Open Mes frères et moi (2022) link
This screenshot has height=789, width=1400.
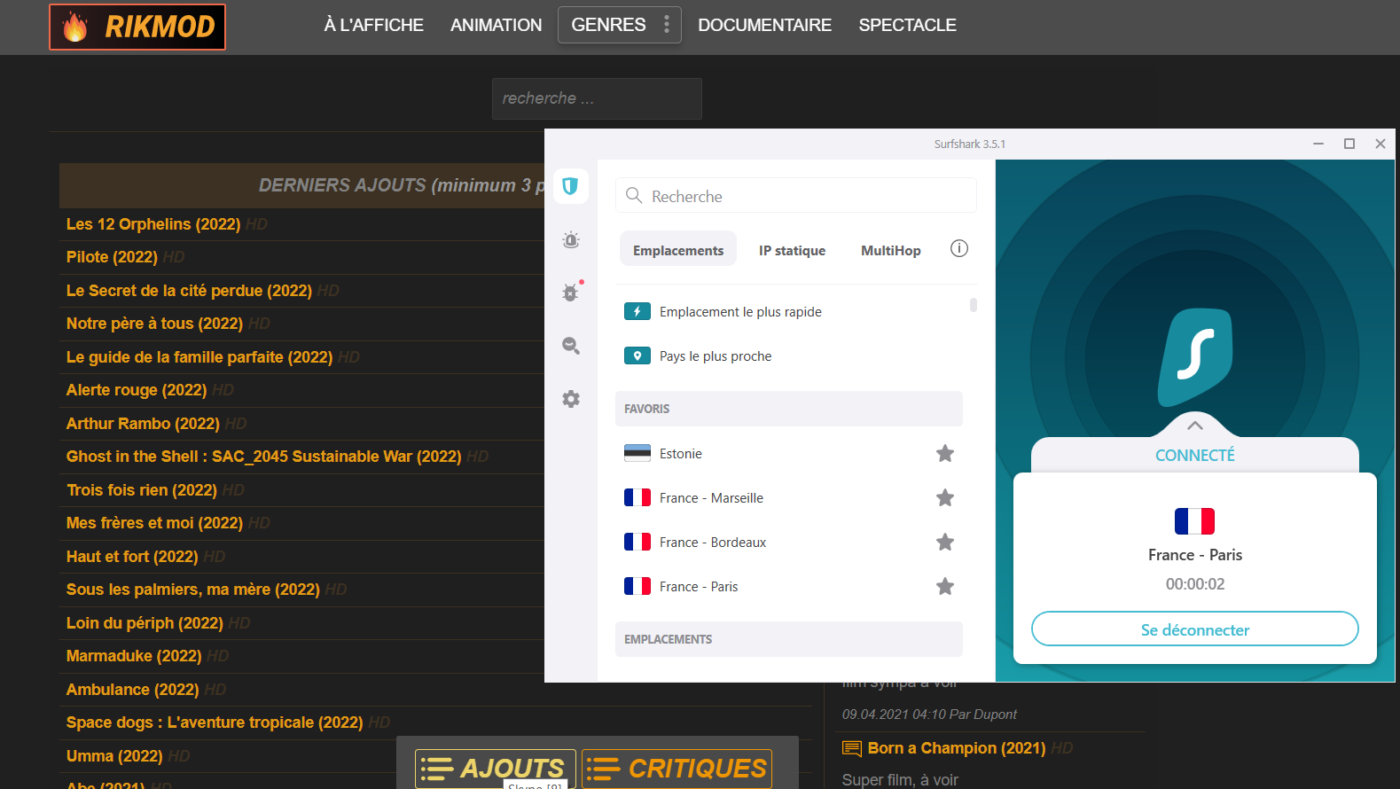click(155, 523)
